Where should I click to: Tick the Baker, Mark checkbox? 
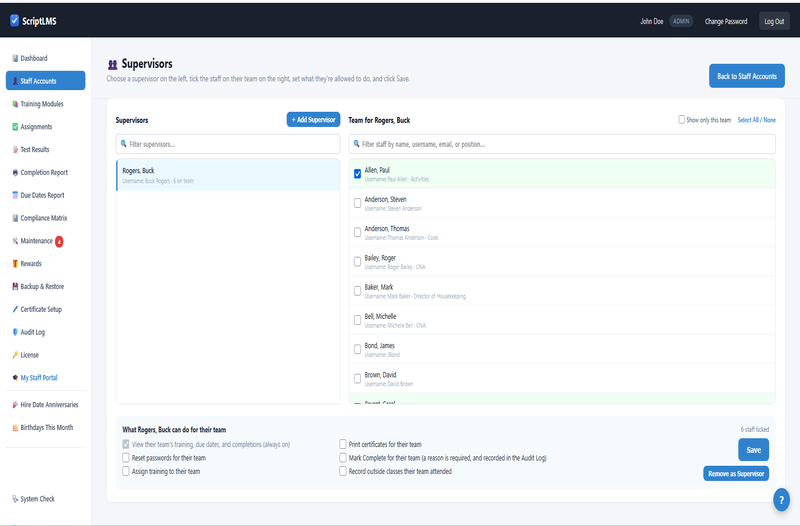click(x=357, y=291)
